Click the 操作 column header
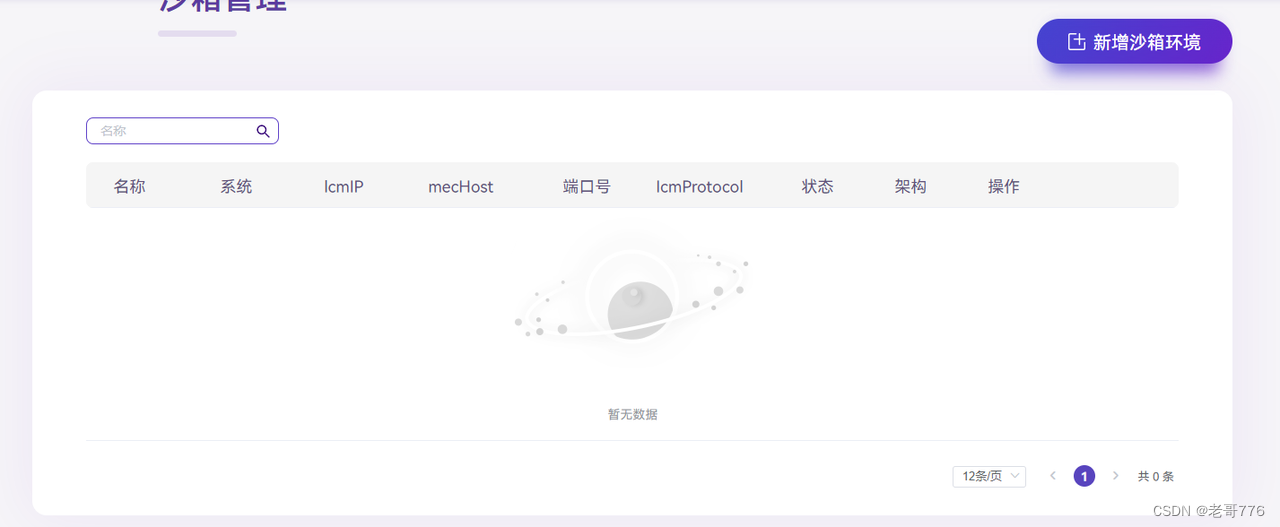 point(1004,186)
